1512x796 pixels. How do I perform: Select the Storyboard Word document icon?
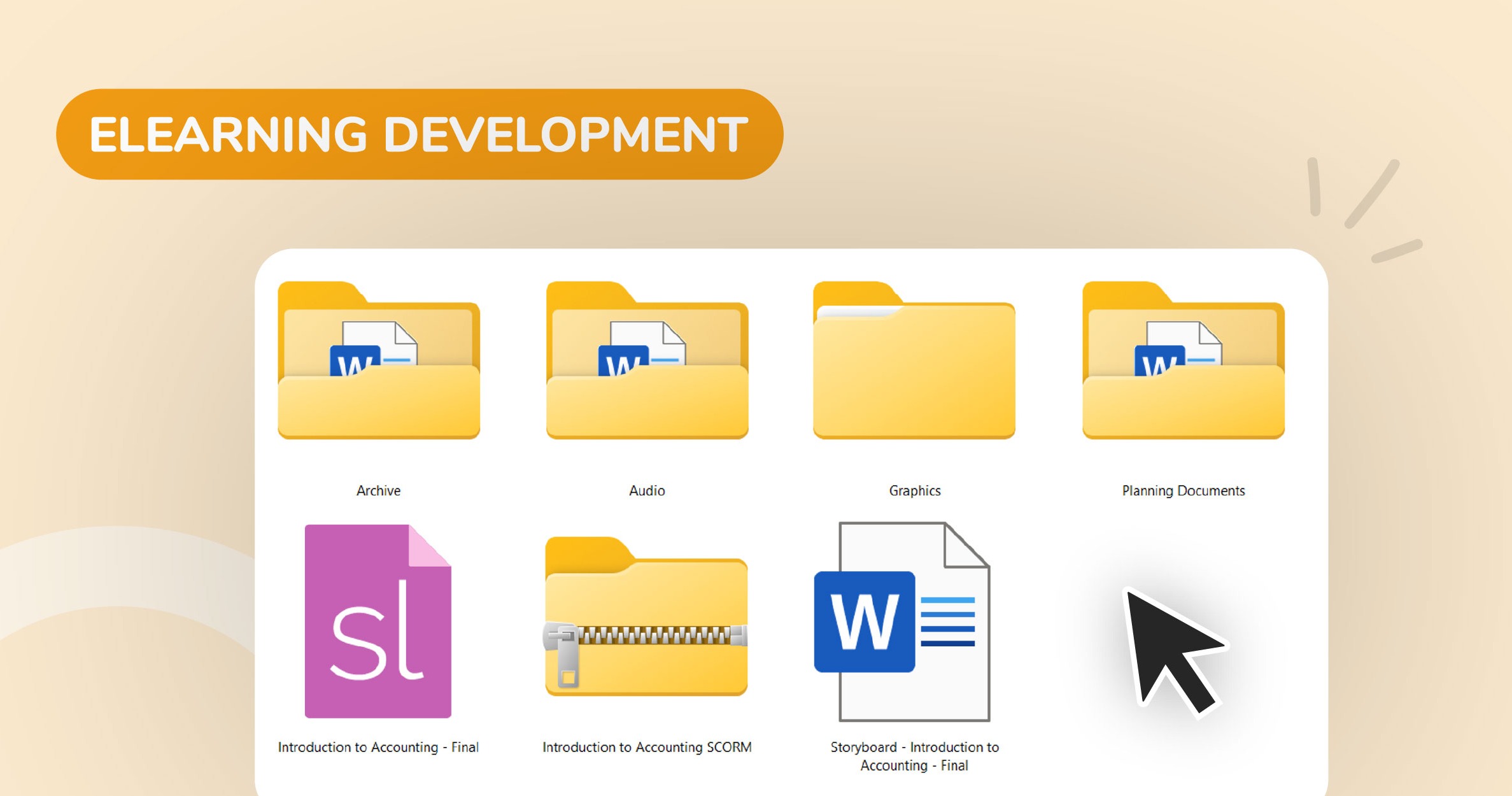click(x=902, y=622)
